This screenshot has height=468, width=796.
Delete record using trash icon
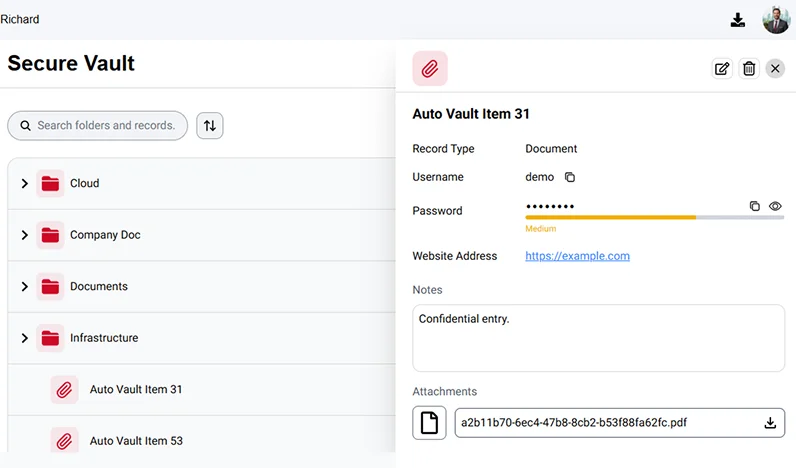pyautogui.click(x=749, y=69)
